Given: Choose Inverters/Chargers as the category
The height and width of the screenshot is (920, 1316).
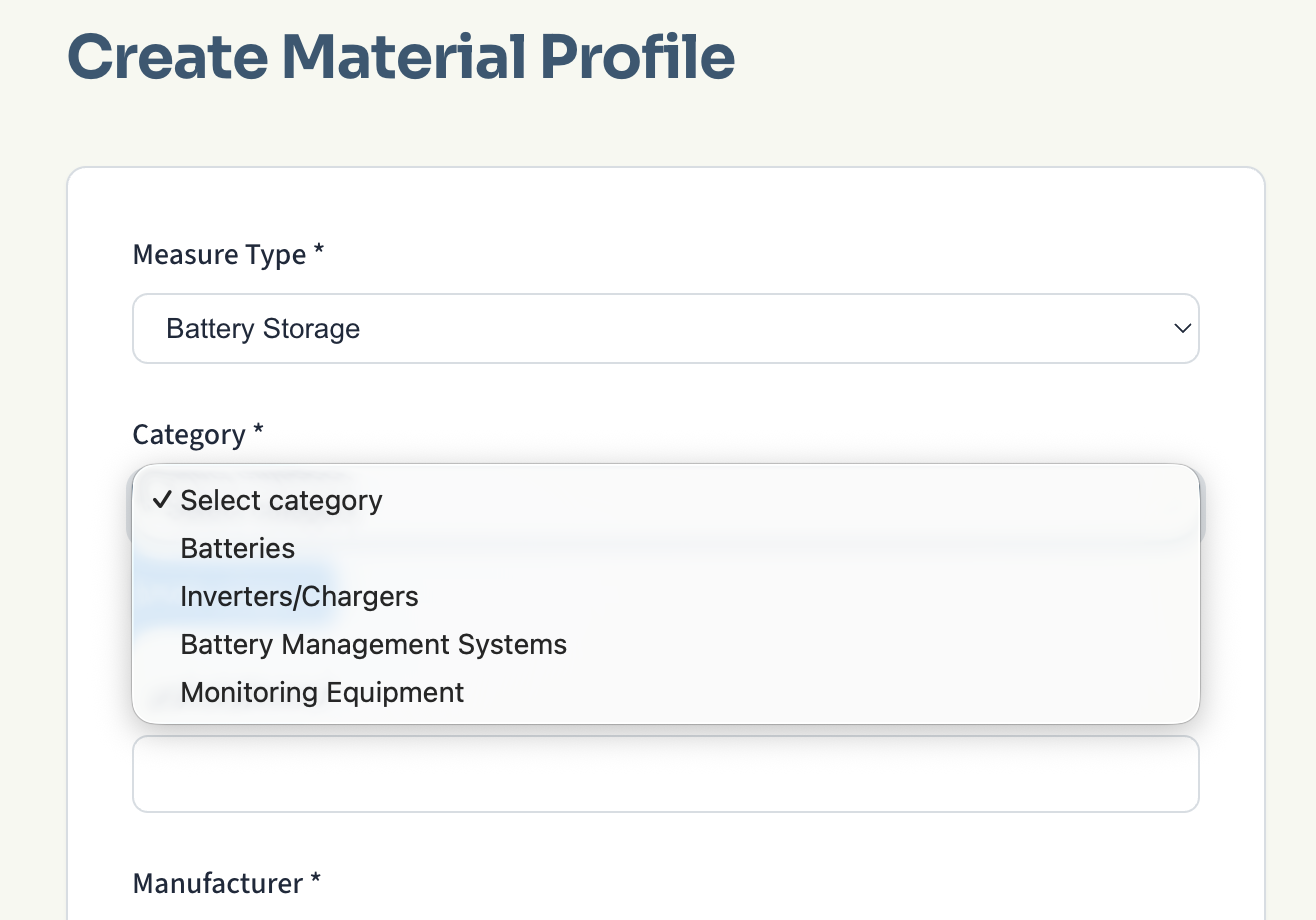Looking at the screenshot, I should click(299, 596).
